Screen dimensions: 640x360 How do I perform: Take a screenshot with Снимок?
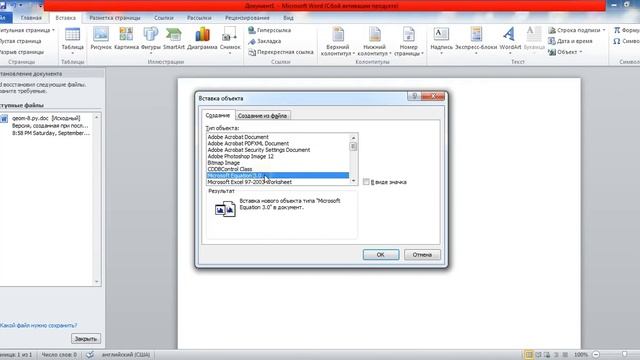pos(230,40)
